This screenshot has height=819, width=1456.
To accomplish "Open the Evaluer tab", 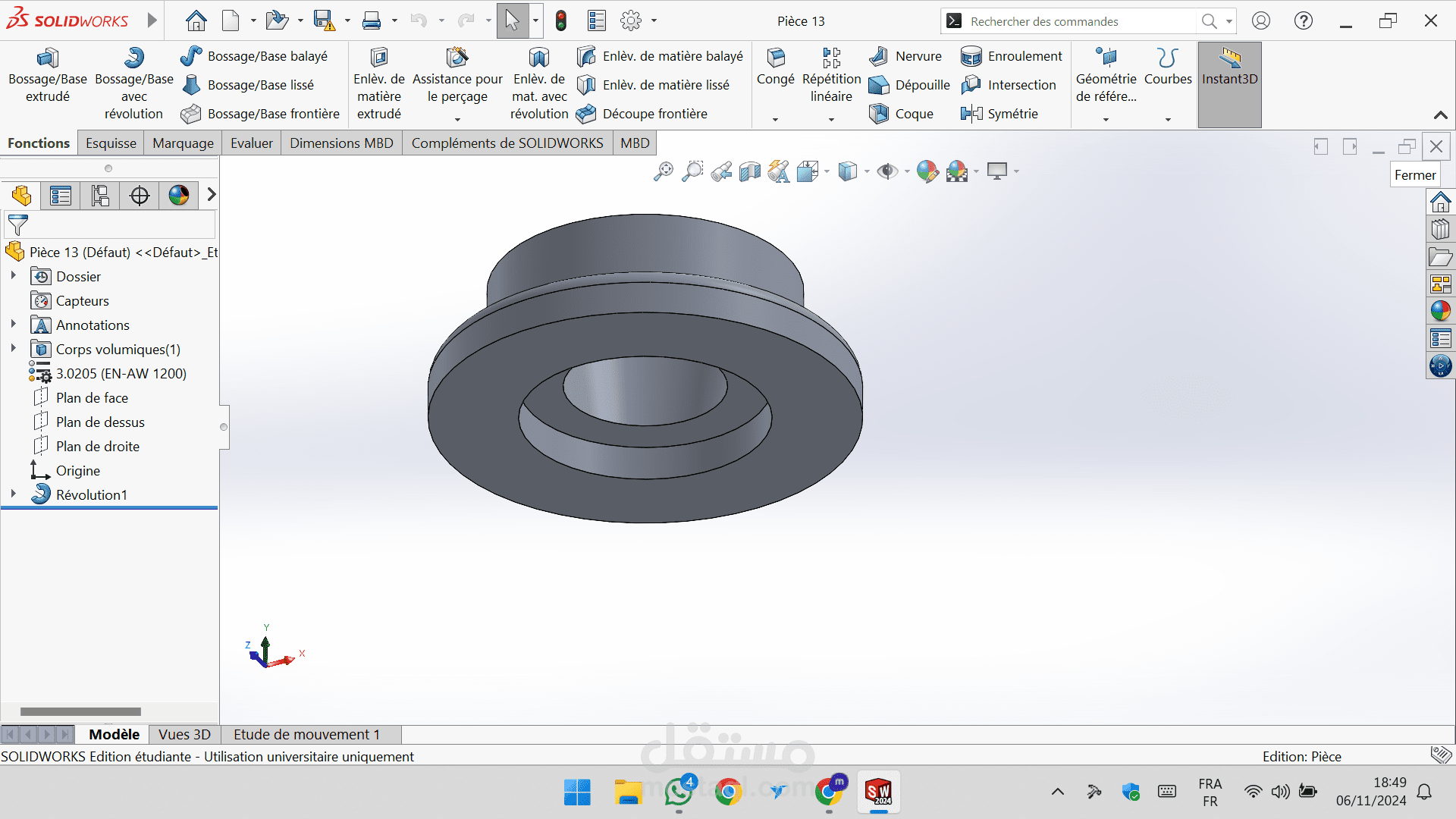I will coord(251,143).
